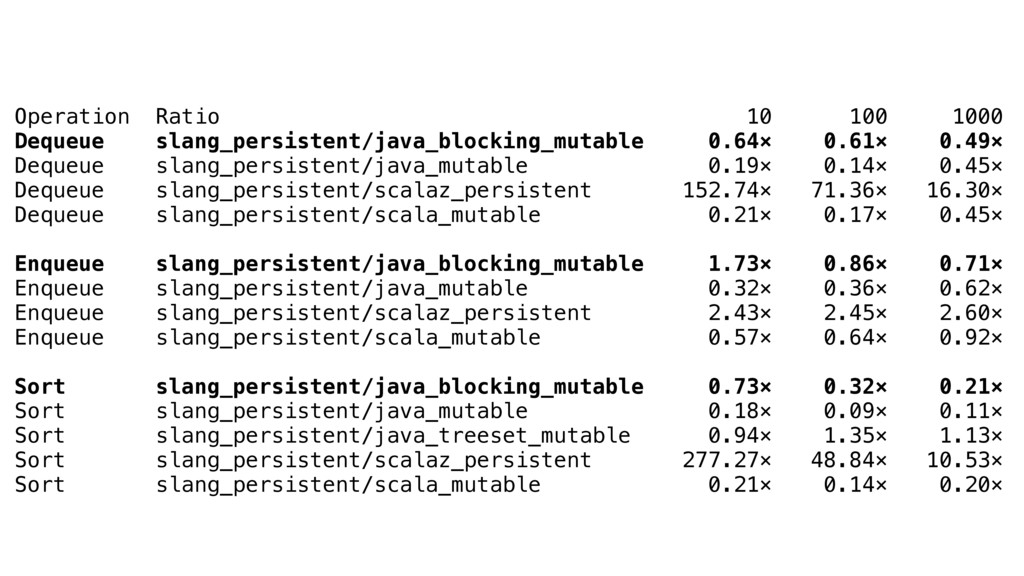Click the 2.60× Enqueue value

click(x=970, y=313)
